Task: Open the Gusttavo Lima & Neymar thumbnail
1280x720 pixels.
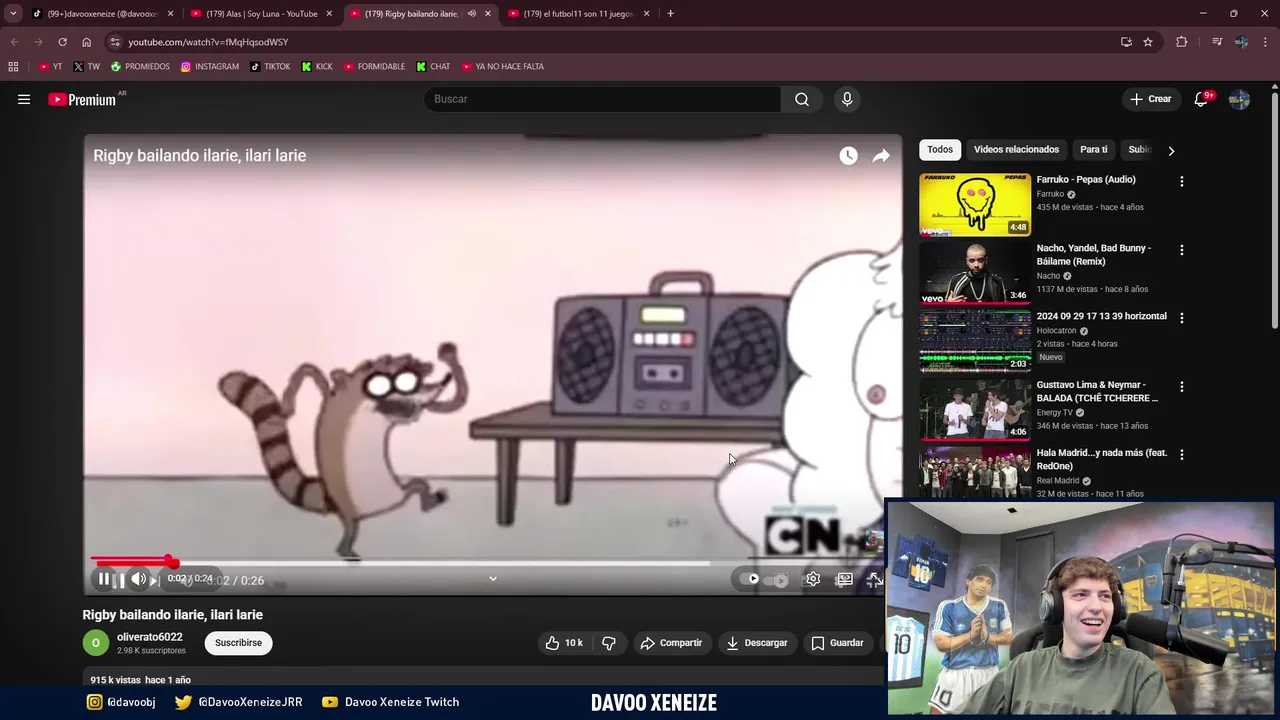Action: (x=975, y=409)
